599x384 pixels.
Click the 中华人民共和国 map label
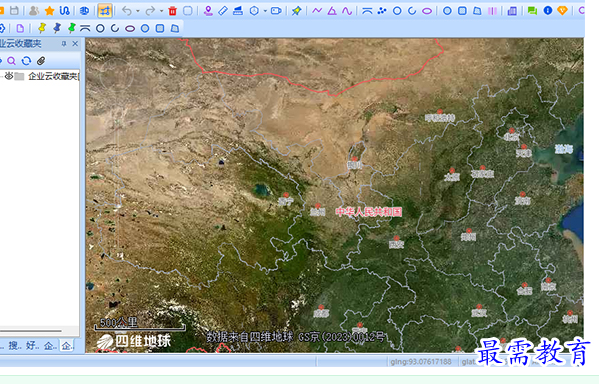pyautogui.click(x=369, y=212)
